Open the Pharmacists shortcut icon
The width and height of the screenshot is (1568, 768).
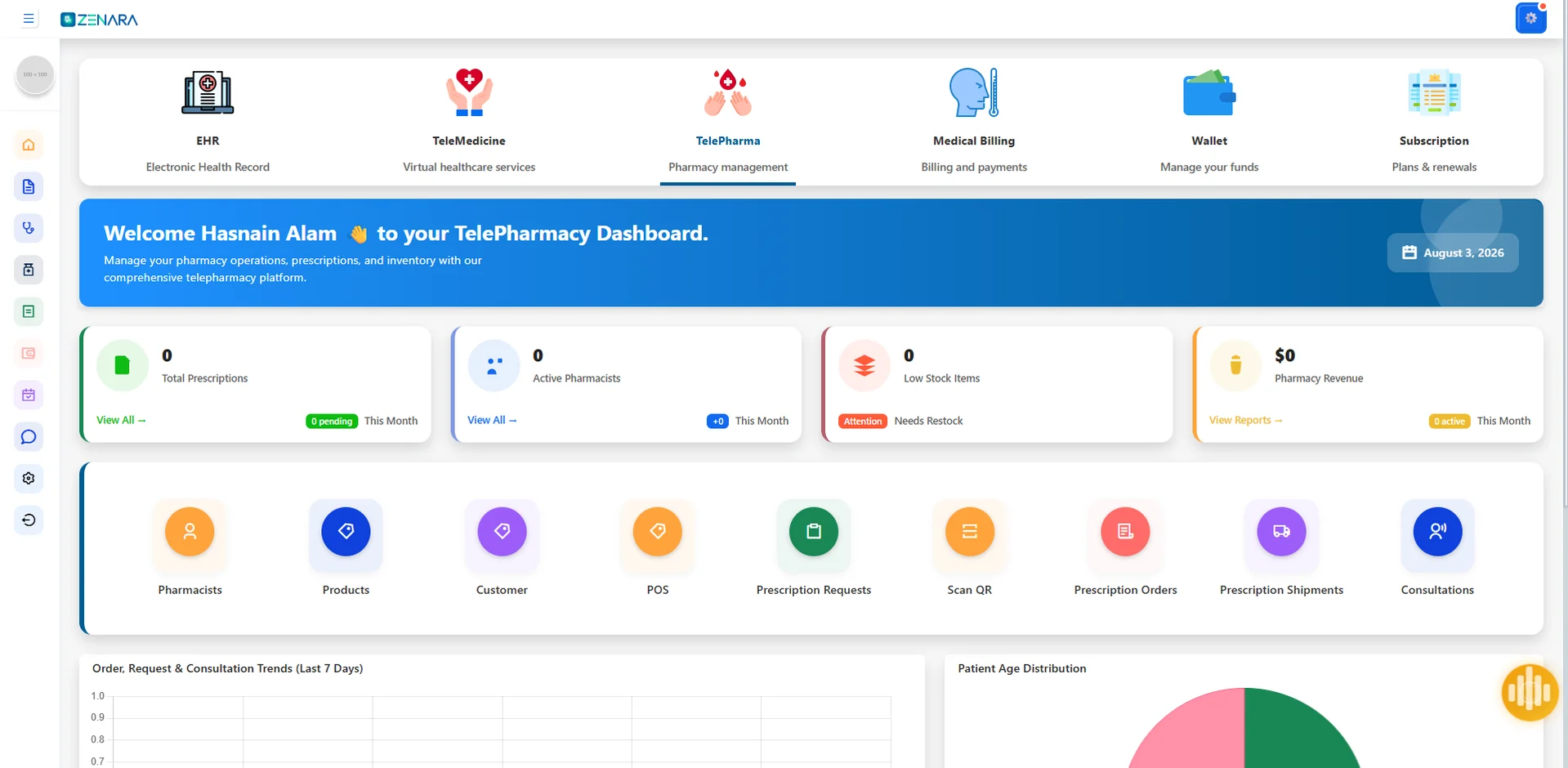pos(190,532)
